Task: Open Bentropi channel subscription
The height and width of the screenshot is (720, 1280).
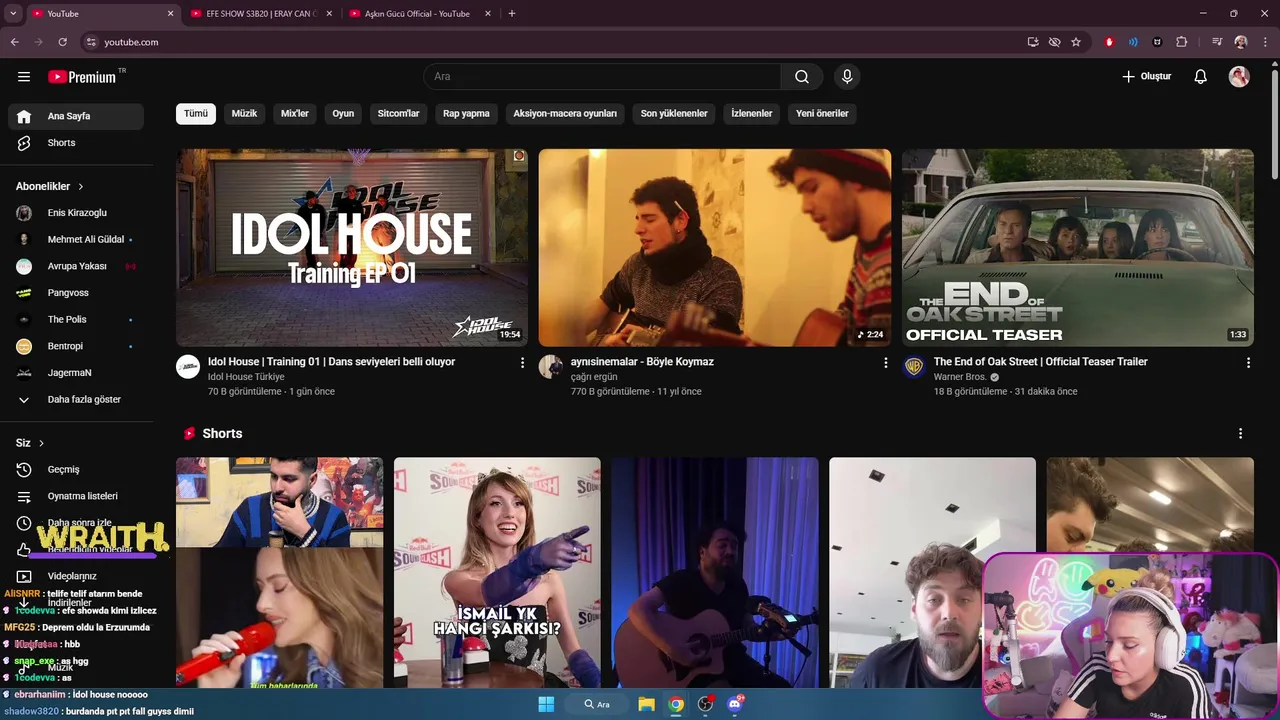Action: click(76, 346)
